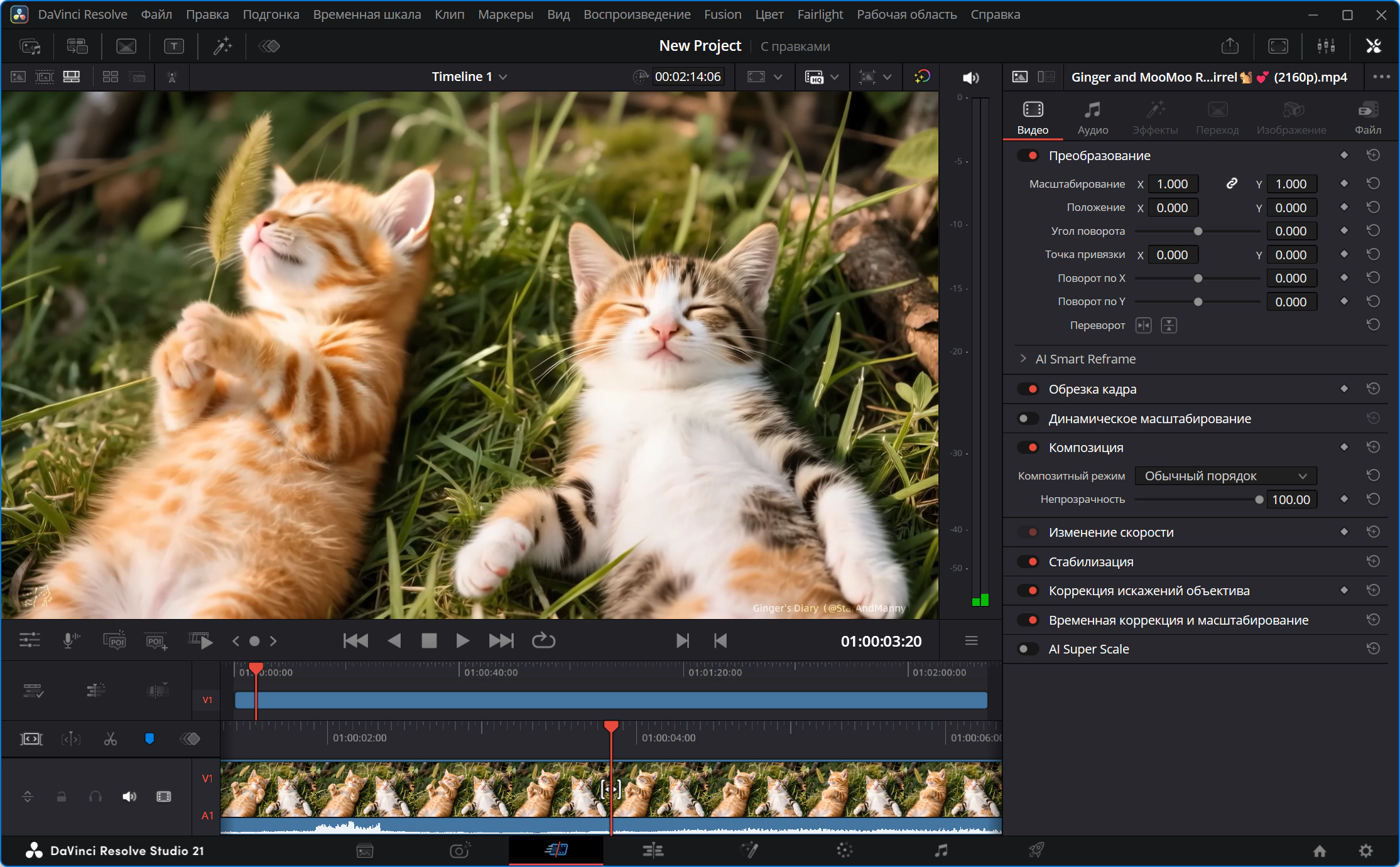This screenshot has width=1400, height=867.
Task: Open the Titles tool in the toolbar
Action: tap(174, 46)
